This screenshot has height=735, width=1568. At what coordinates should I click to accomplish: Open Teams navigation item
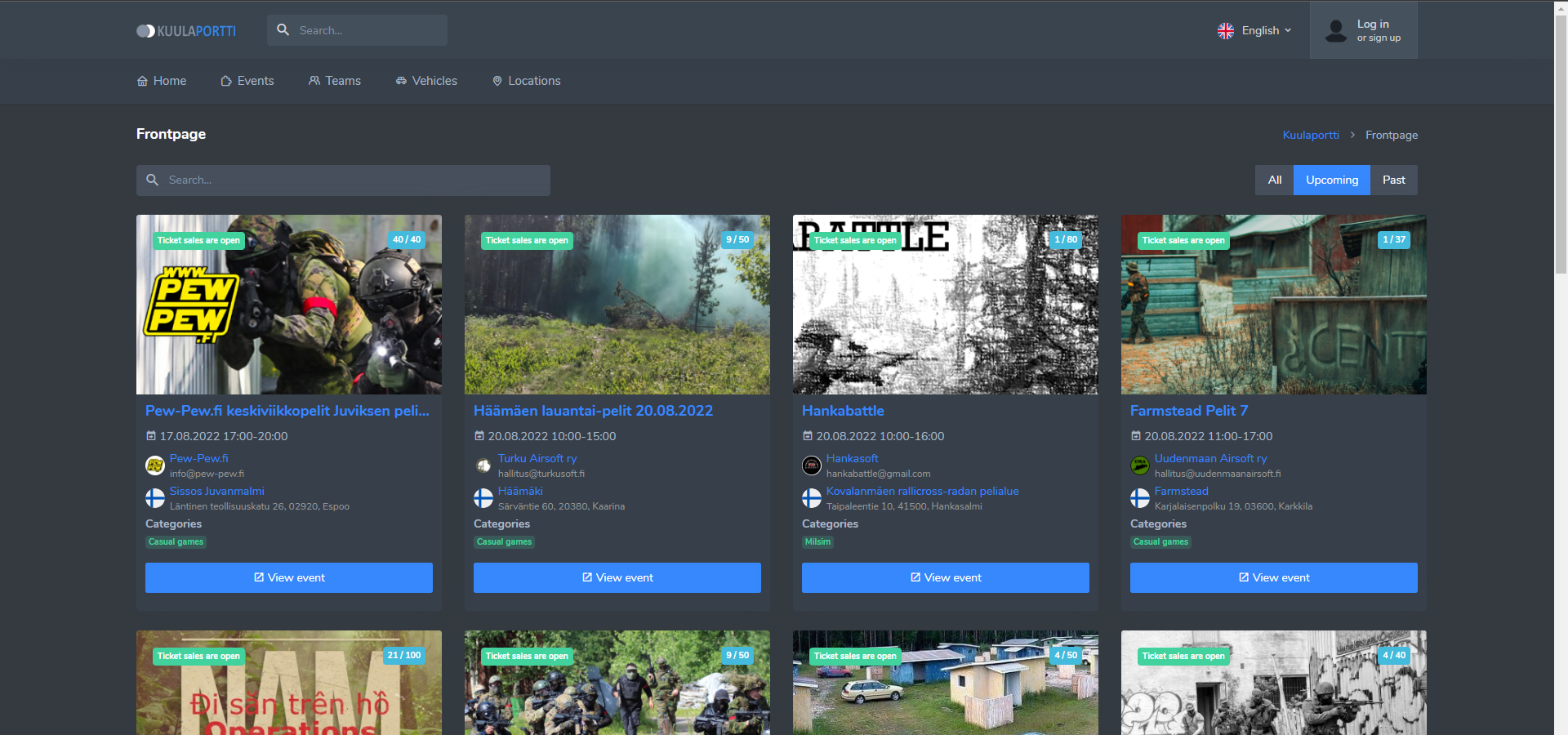point(335,81)
